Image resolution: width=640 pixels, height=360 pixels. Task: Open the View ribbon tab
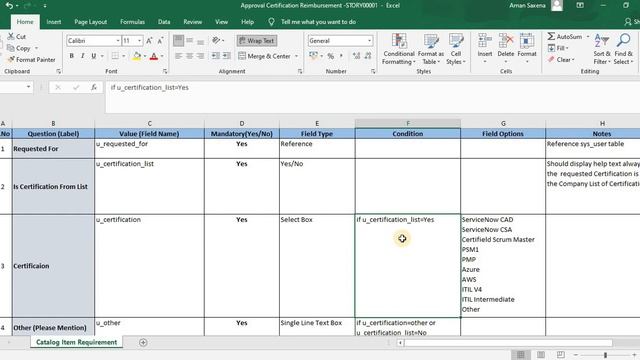click(x=221, y=22)
